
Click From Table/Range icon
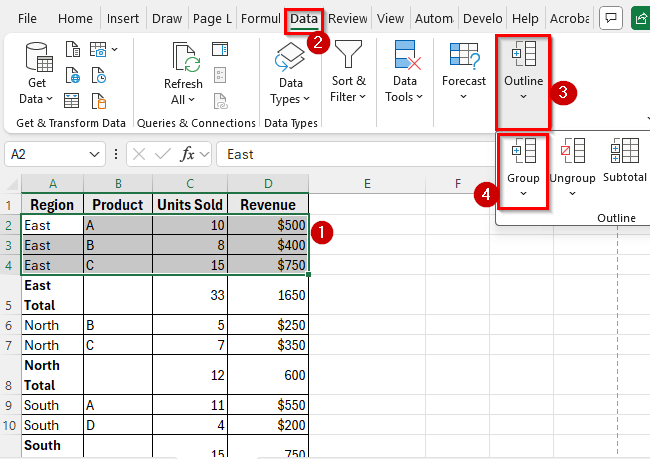click(x=71, y=100)
